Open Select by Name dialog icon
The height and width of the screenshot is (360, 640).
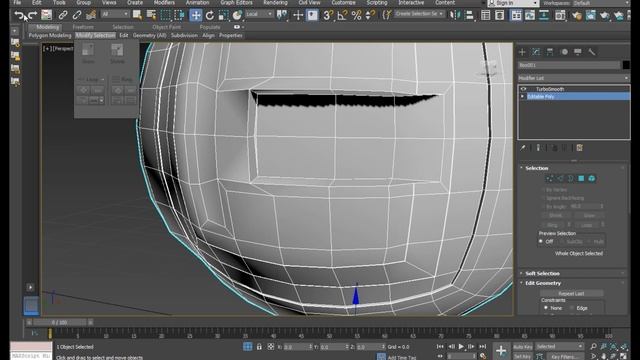point(151,16)
